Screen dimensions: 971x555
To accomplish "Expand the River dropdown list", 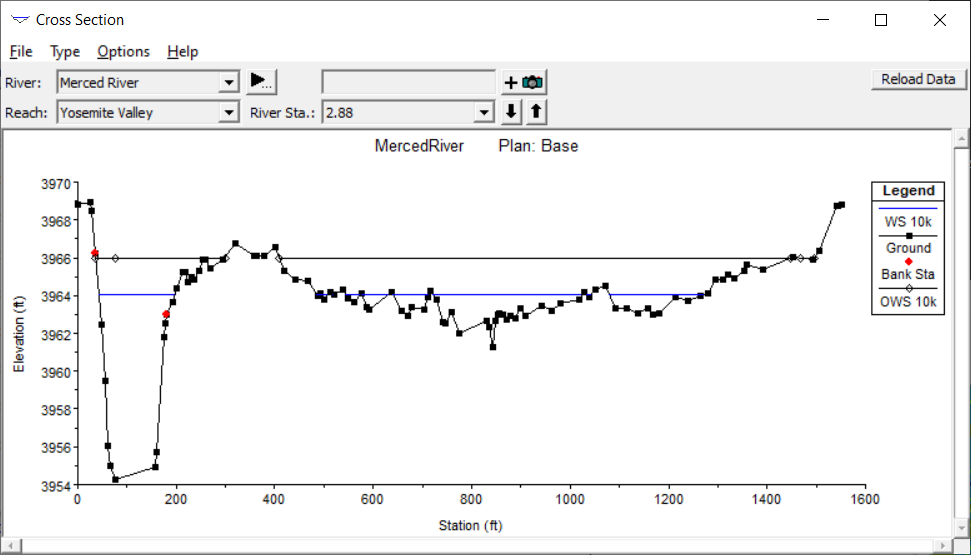I will (x=229, y=83).
